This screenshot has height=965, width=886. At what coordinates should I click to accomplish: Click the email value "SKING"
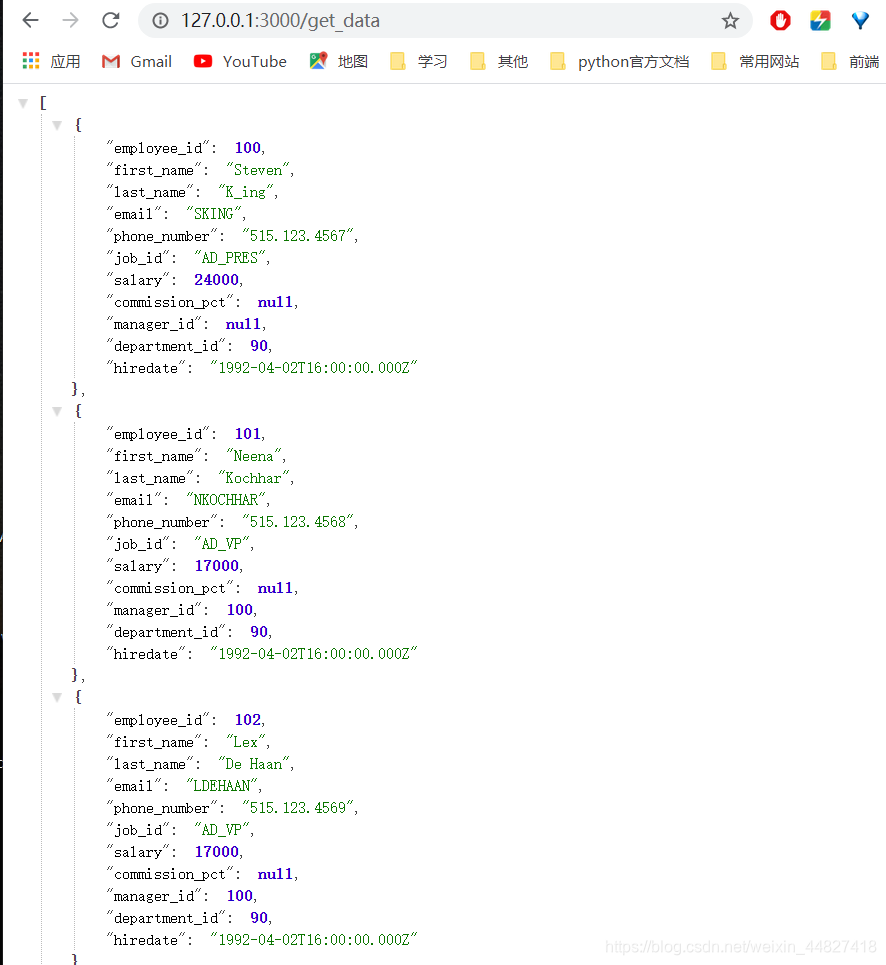(214, 214)
